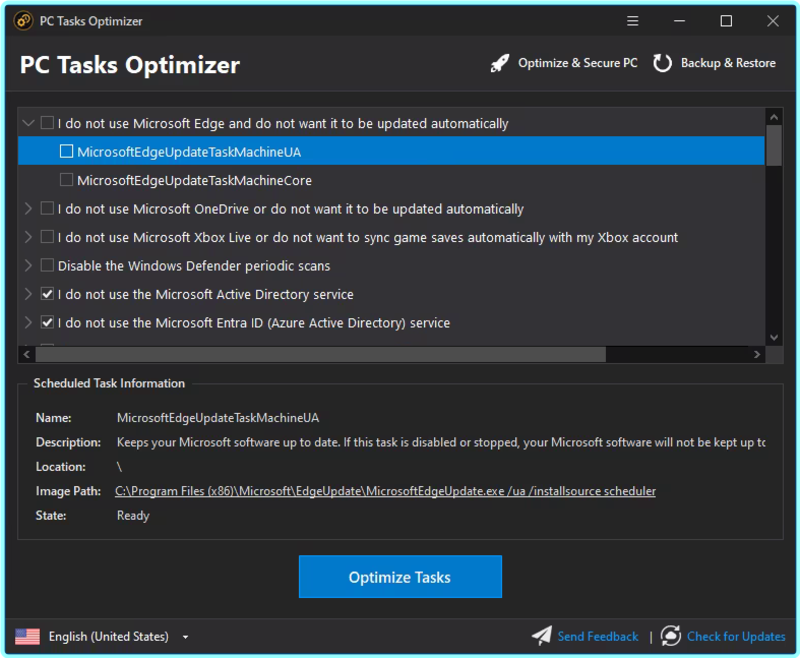Expand the Microsoft Entra ID group
Image resolution: width=800 pixels, height=658 pixels.
29,322
